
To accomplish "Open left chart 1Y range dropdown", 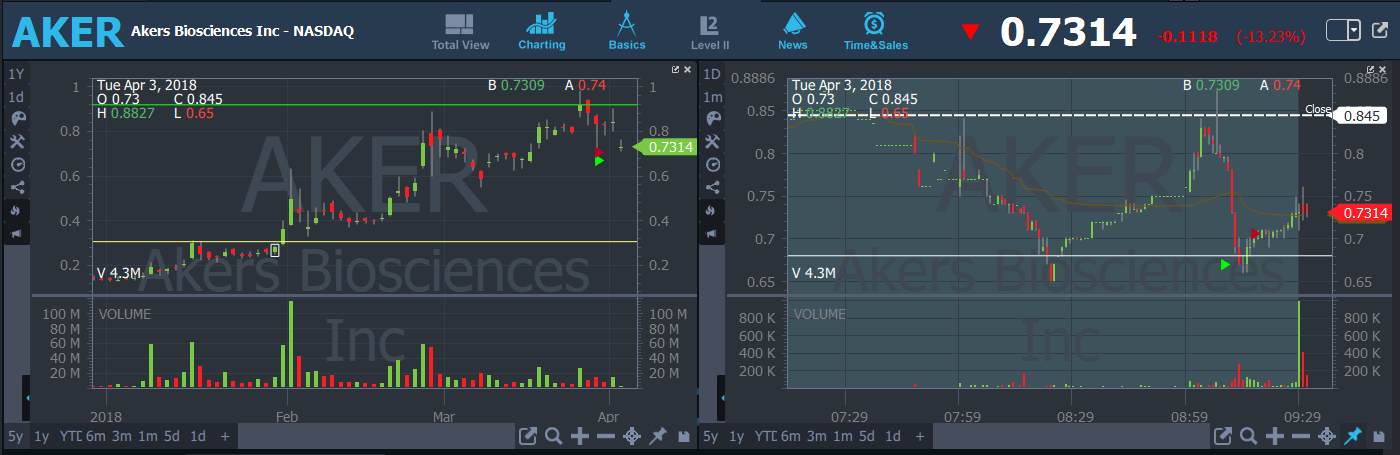I will click(x=16, y=74).
